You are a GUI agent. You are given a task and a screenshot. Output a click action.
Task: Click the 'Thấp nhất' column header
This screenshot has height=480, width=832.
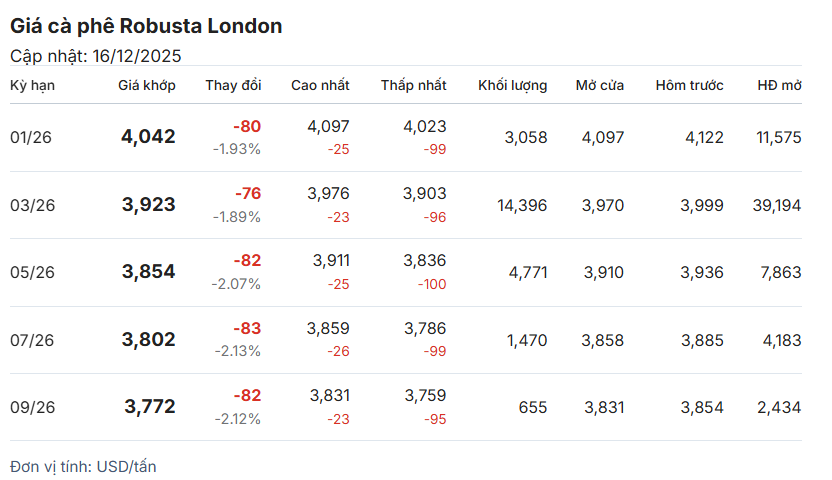point(413,85)
